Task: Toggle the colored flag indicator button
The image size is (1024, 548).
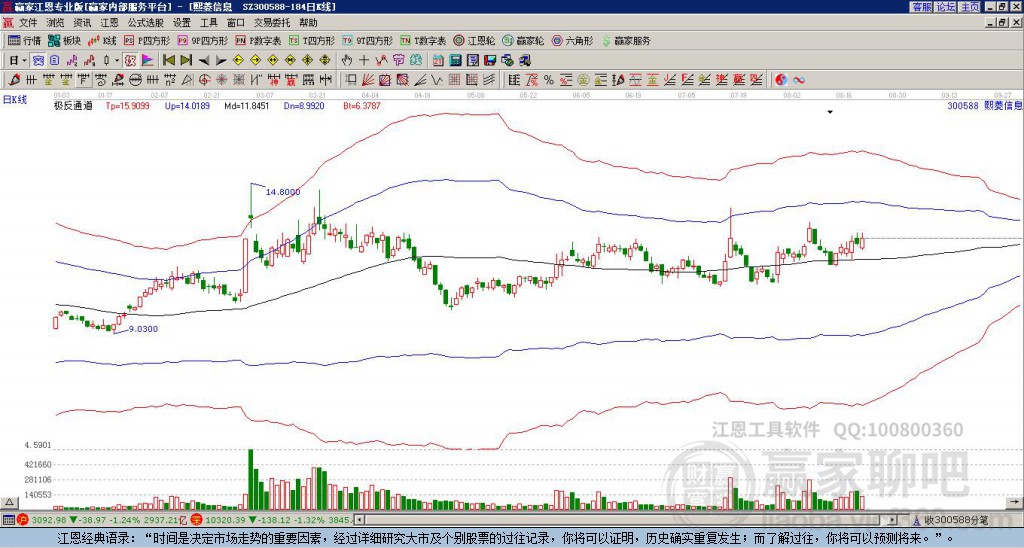Action: (x=148, y=60)
